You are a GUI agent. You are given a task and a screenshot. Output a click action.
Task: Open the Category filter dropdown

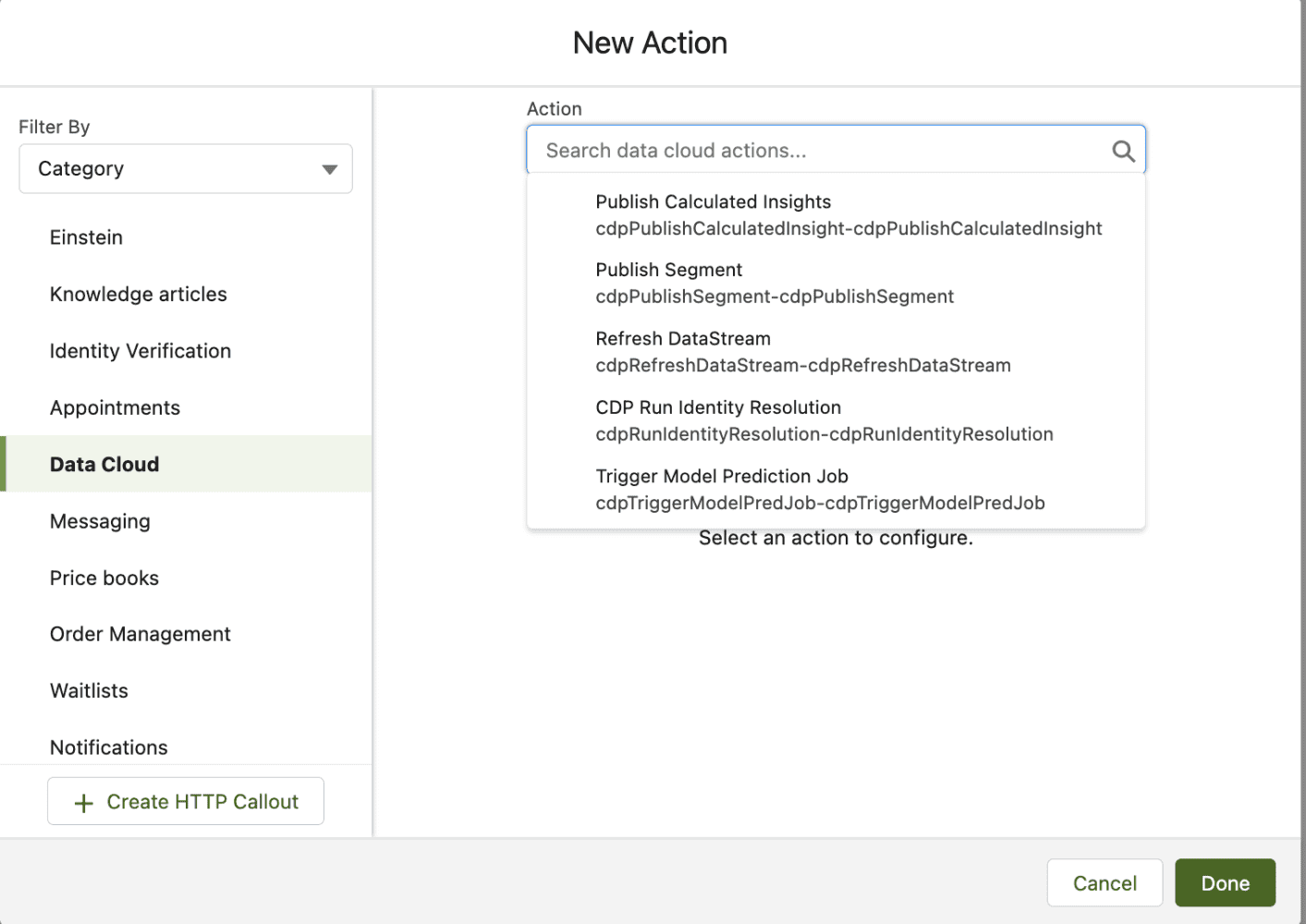click(x=186, y=168)
